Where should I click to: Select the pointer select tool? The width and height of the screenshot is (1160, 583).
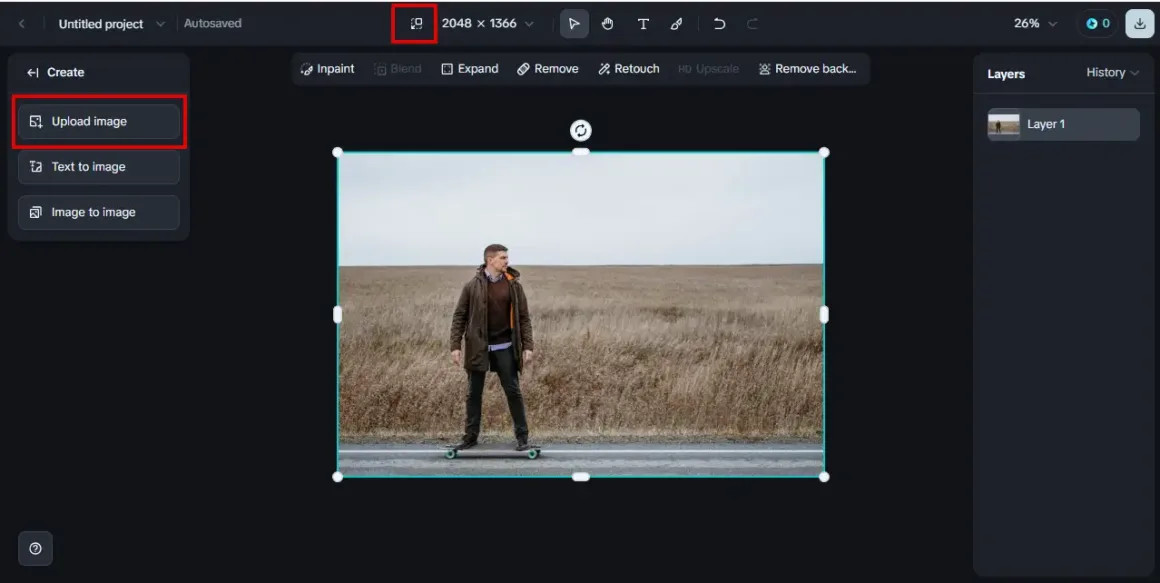(574, 24)
